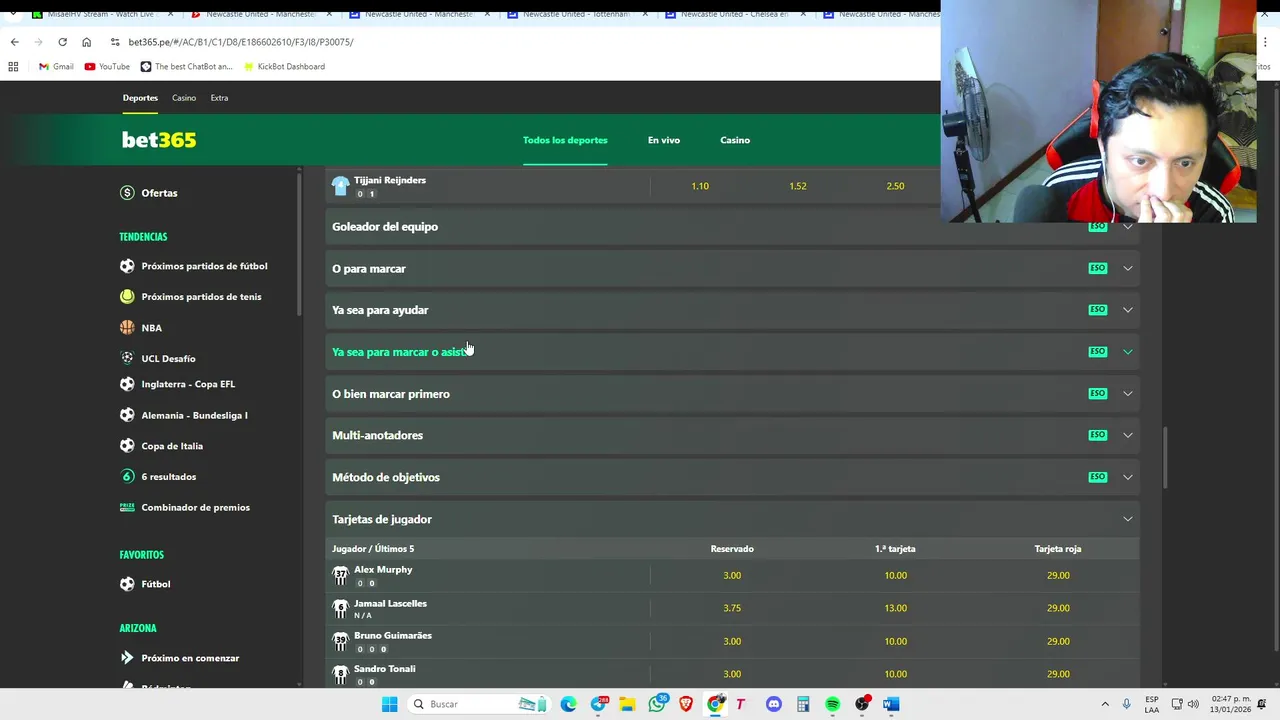Image resolution: width=1280 pixels, height=720 pixels.
Task: Open Casino in the green header
Action: click(x=735, y=140)
